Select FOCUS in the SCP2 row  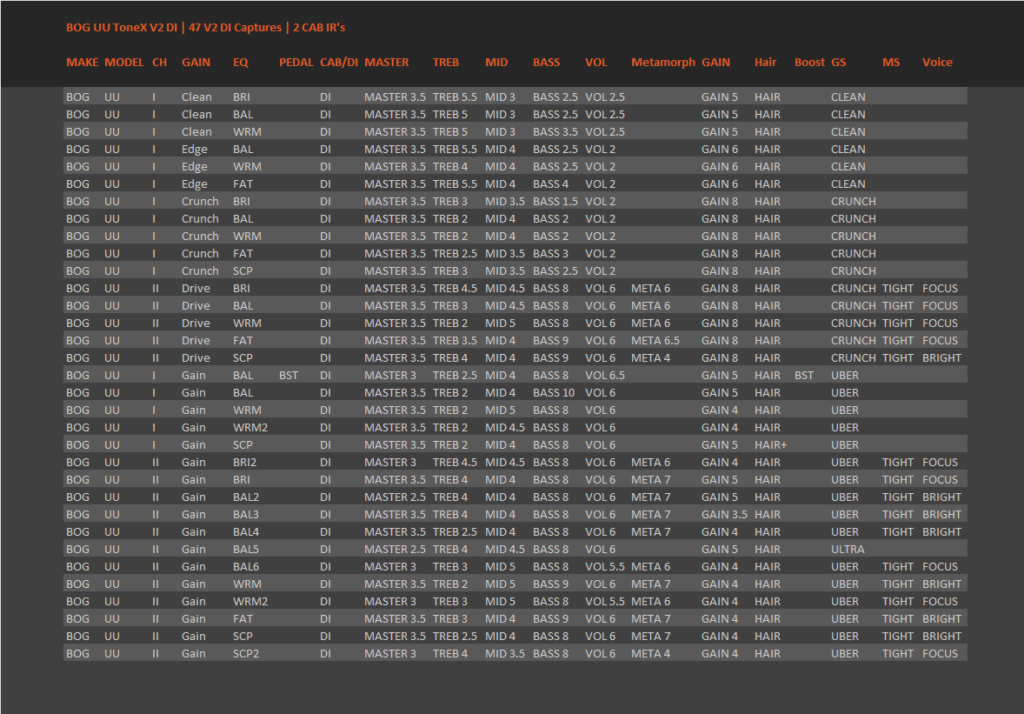point(940,654)
